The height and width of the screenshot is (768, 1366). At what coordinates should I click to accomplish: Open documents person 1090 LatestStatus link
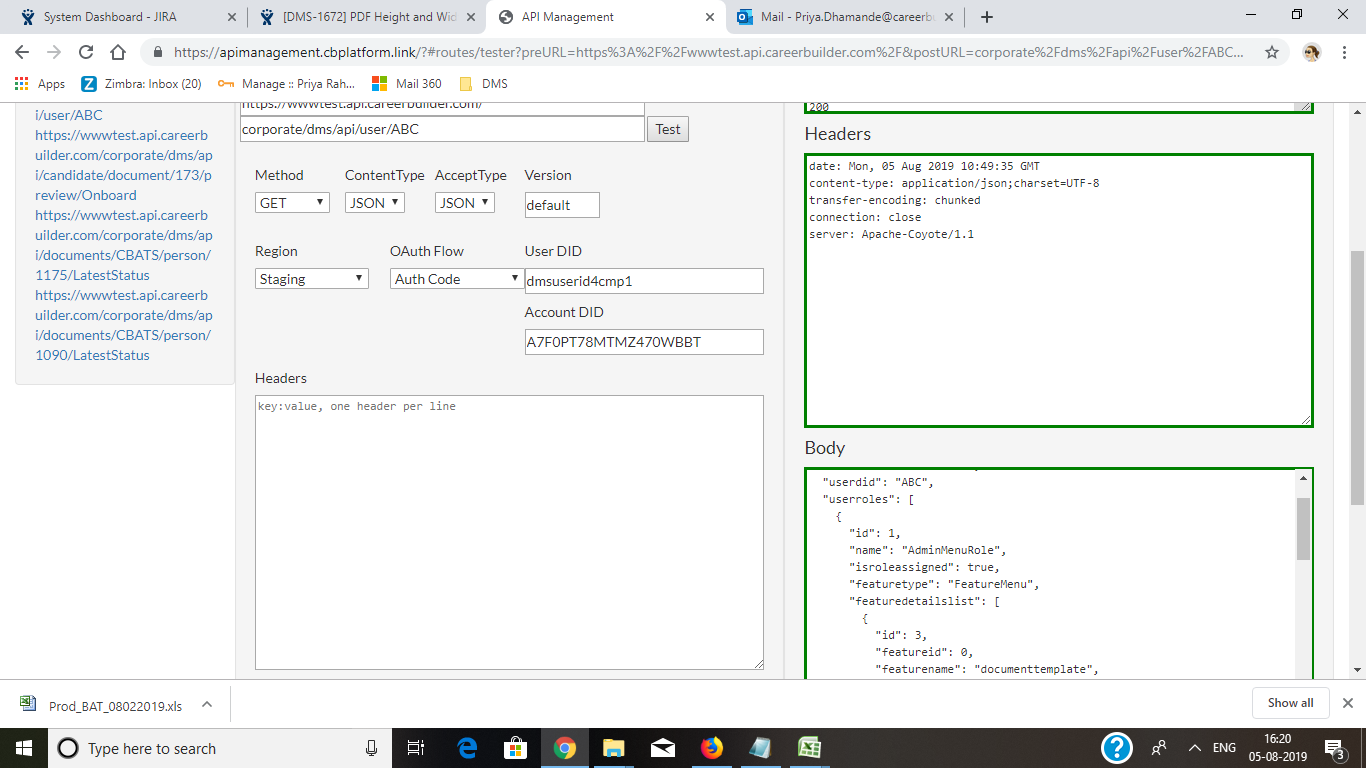click(x=123, y=325)
